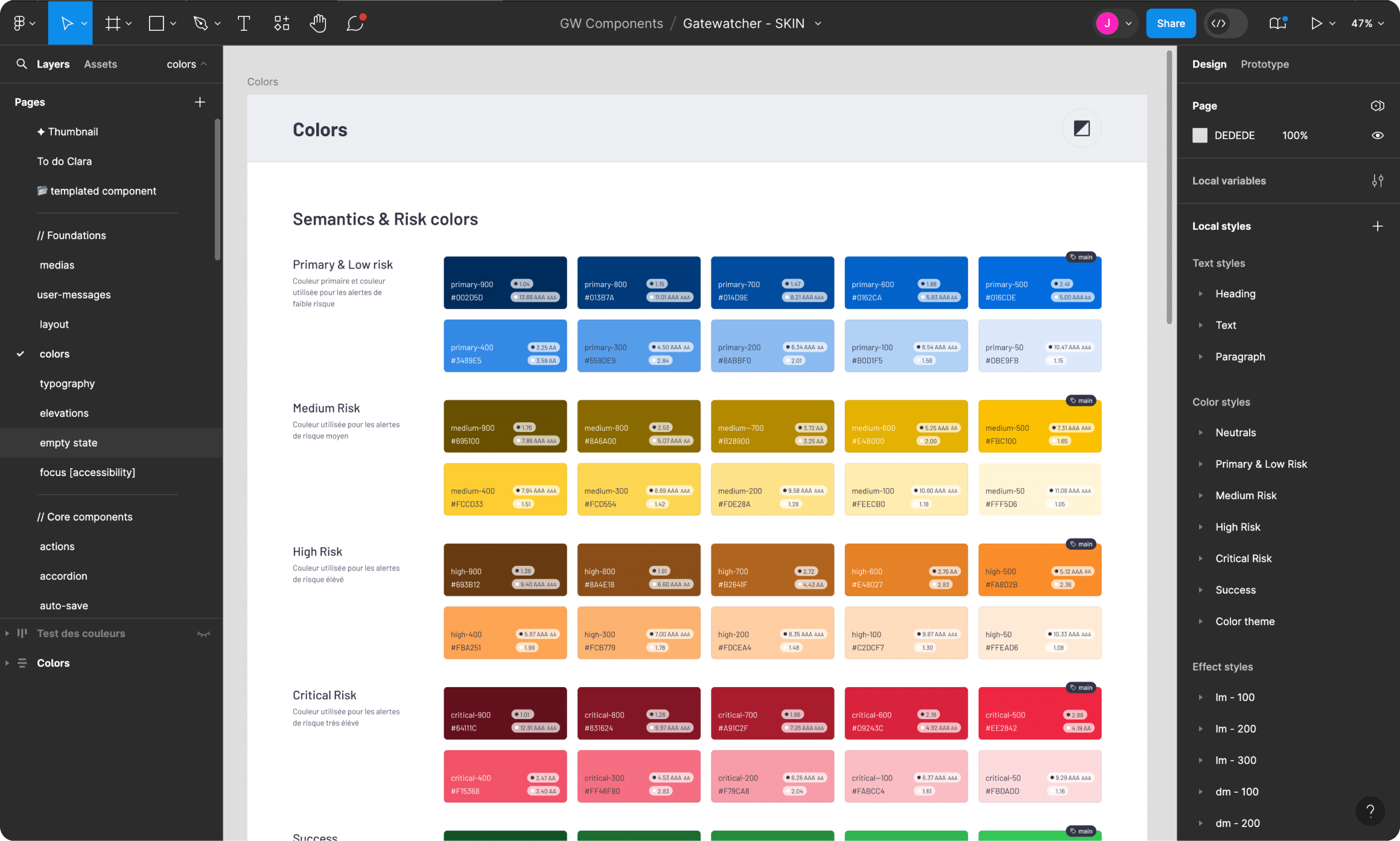Image resolution: width=1400 pixels, height=841 pixels.
Task: Click user avatar J
Action: [1107, 23]
